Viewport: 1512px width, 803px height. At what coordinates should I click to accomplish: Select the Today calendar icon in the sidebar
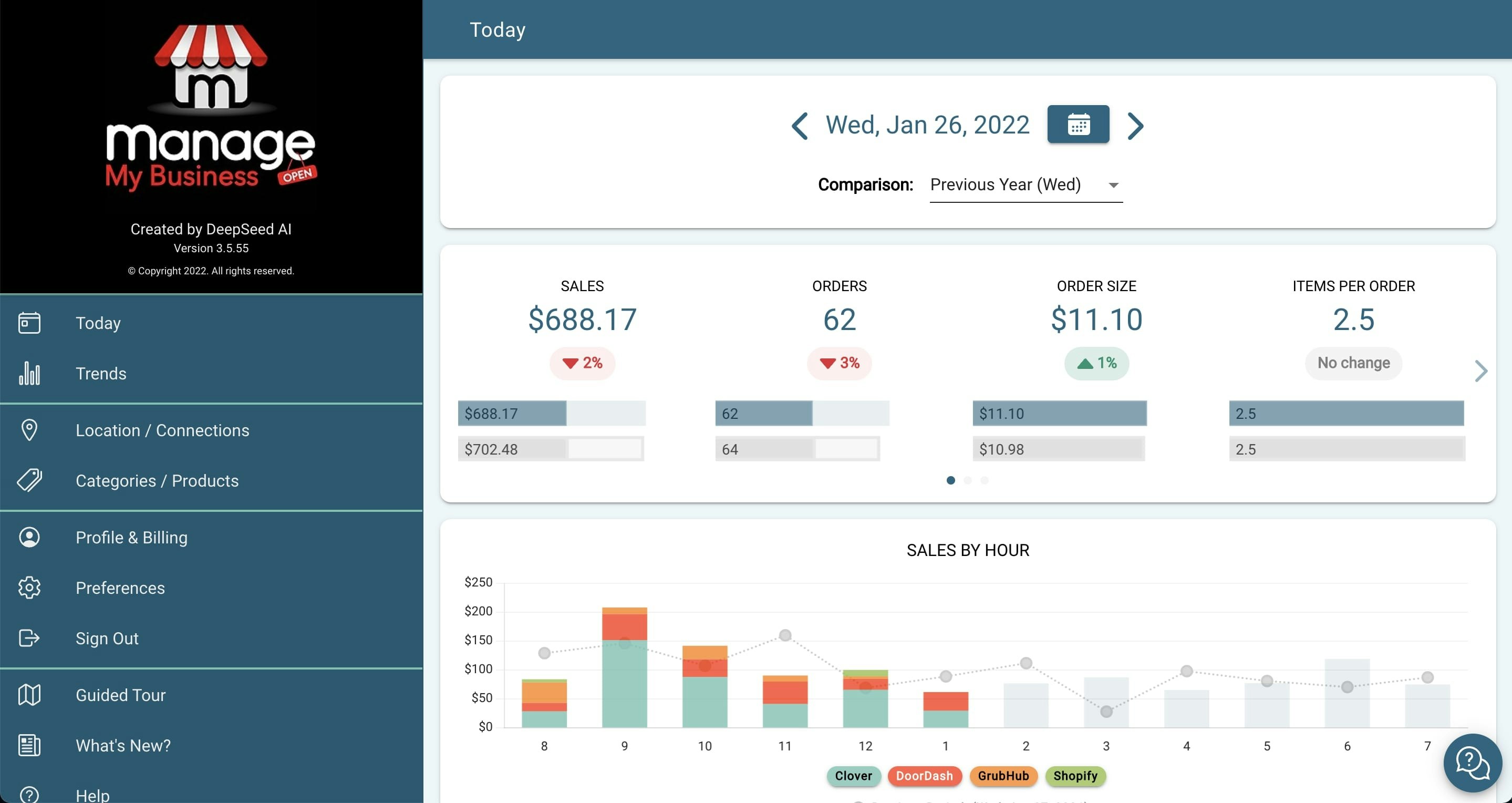pos(29,322)
